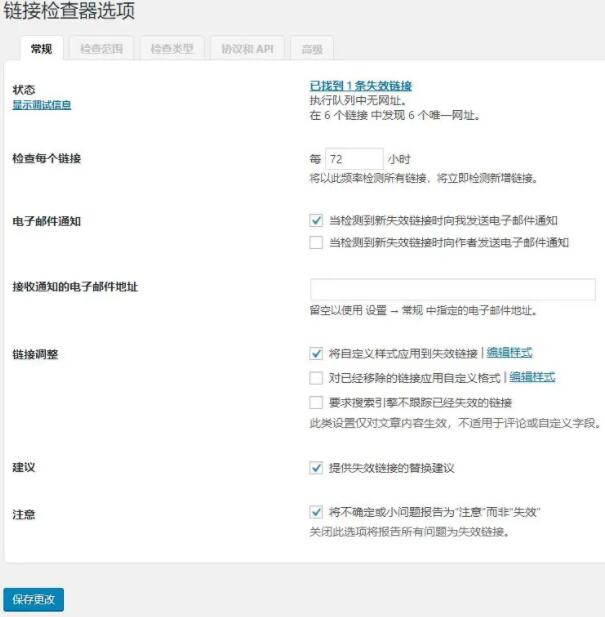Click the 显示调试信息 link

click(x=42, y=105)
